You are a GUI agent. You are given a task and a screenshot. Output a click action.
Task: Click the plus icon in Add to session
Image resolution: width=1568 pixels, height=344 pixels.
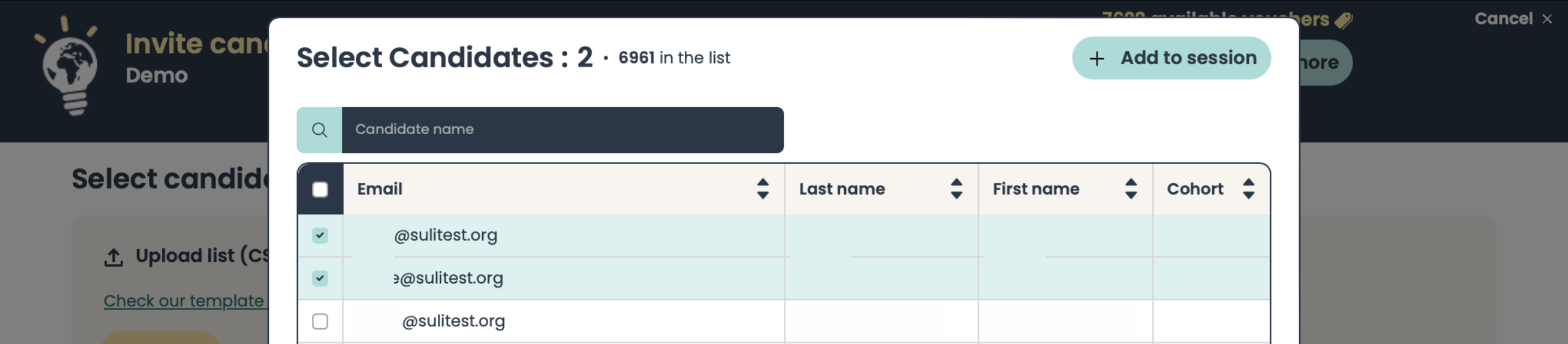point(1096,58)
